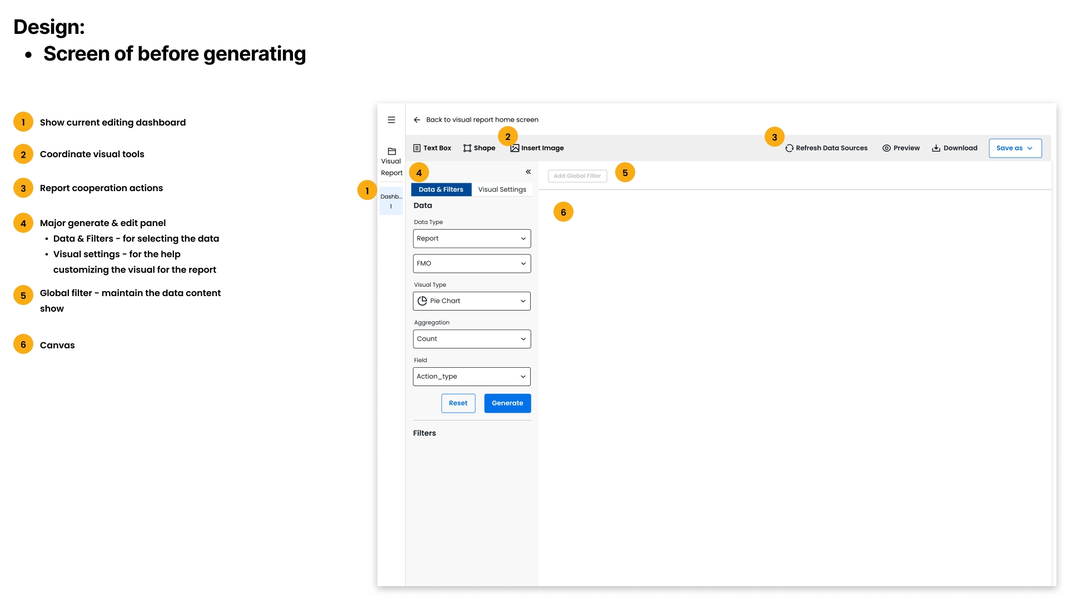Open the Save as dropdown
Viewport: 1067px width, 600px height.
click(x=1015, y=148)
